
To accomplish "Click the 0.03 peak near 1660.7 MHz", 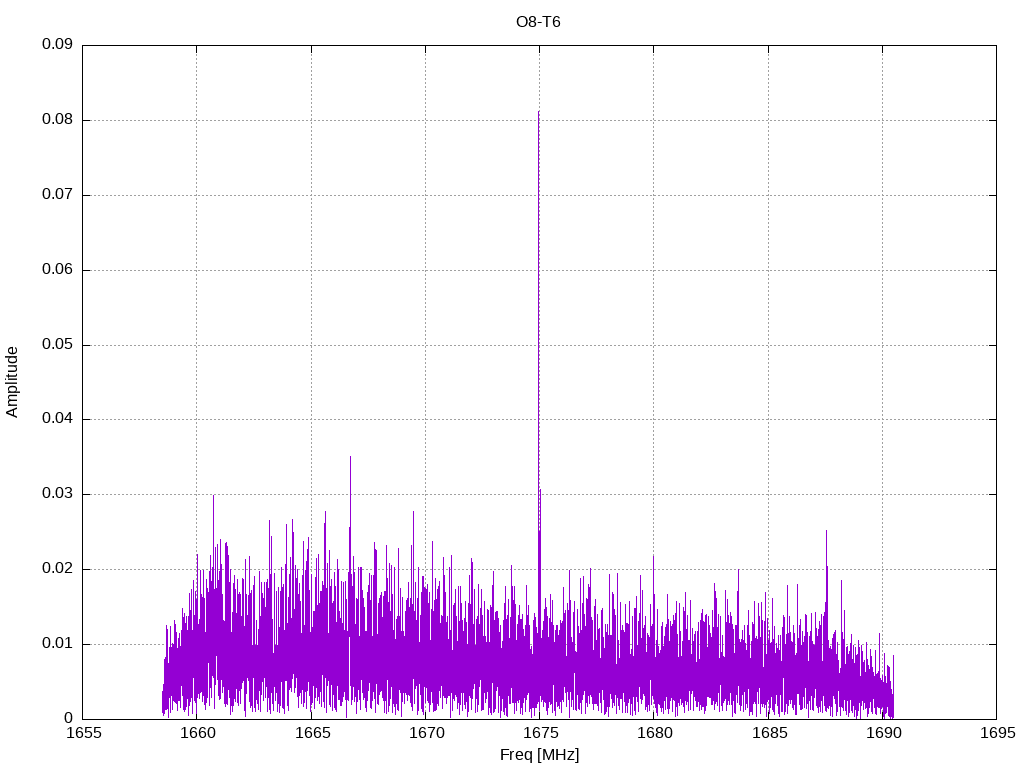I will (x=213, y=496).
